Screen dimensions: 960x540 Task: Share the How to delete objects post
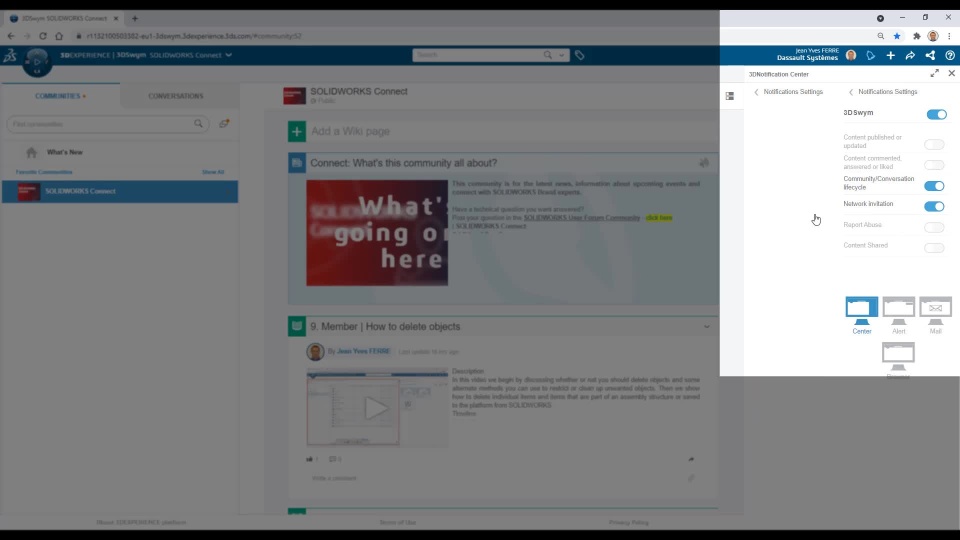tap(691, 459)
